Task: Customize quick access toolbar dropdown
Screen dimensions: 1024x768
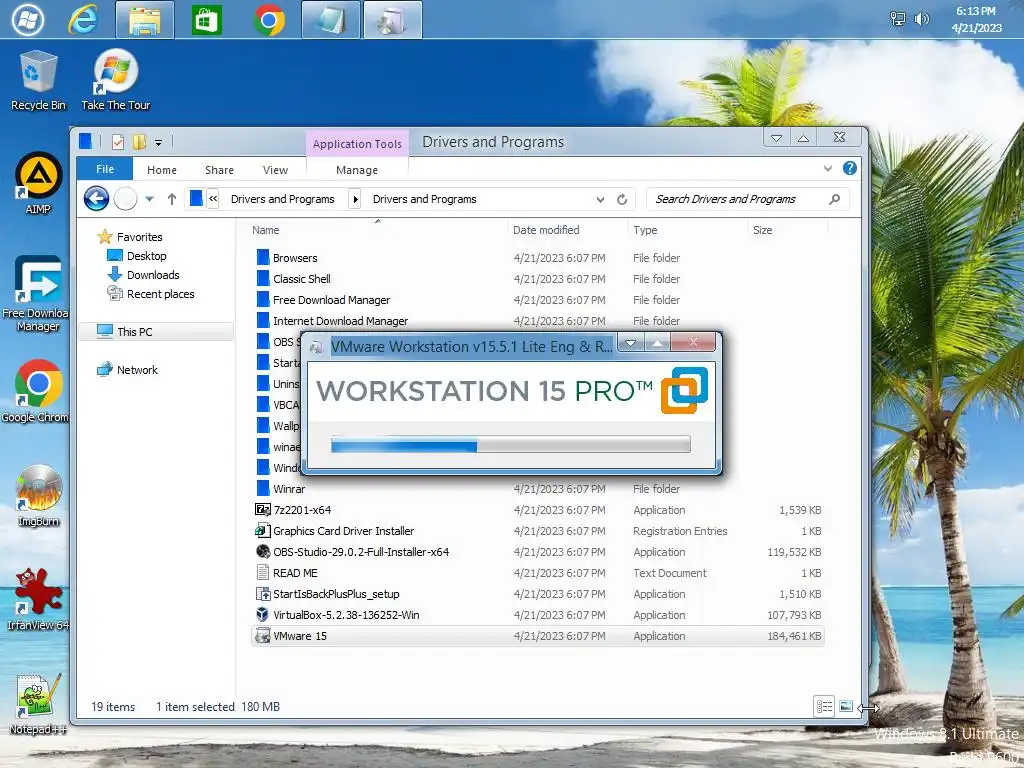Action: [158, 142]
